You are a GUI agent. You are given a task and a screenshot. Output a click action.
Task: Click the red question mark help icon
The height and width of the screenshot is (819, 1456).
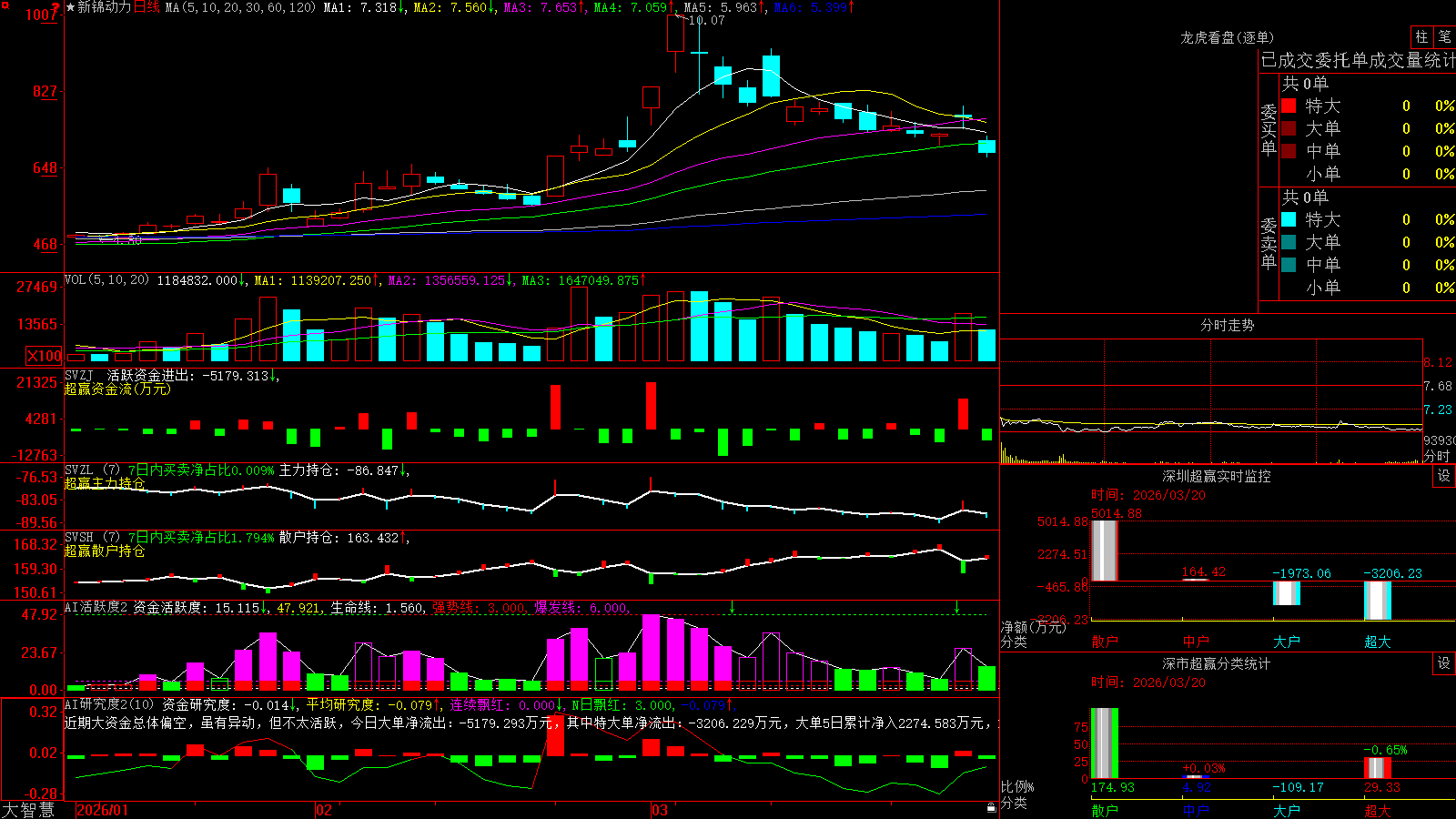click(x=56, y=8)
